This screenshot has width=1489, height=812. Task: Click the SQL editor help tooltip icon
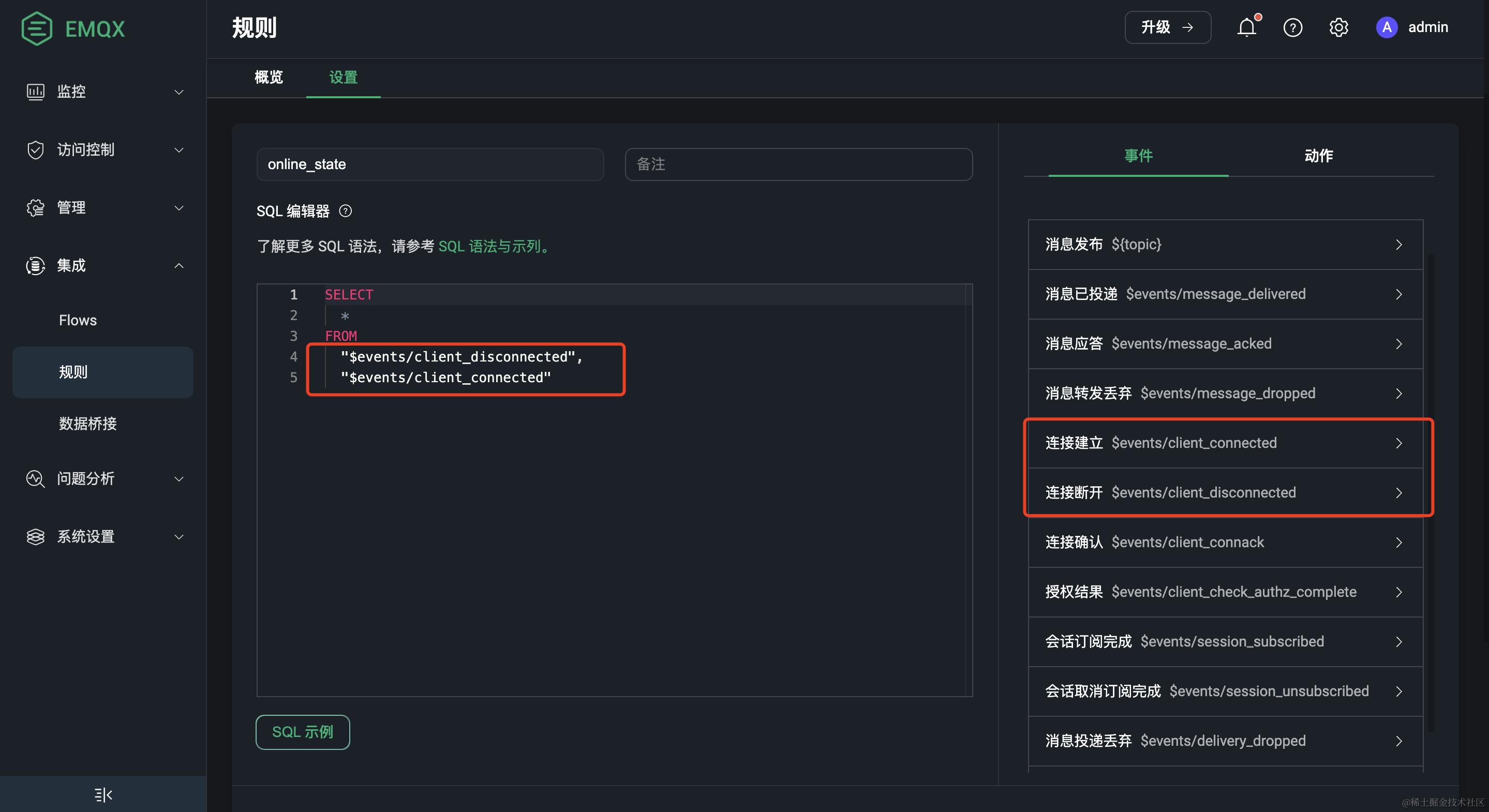[x=345, y=211]
